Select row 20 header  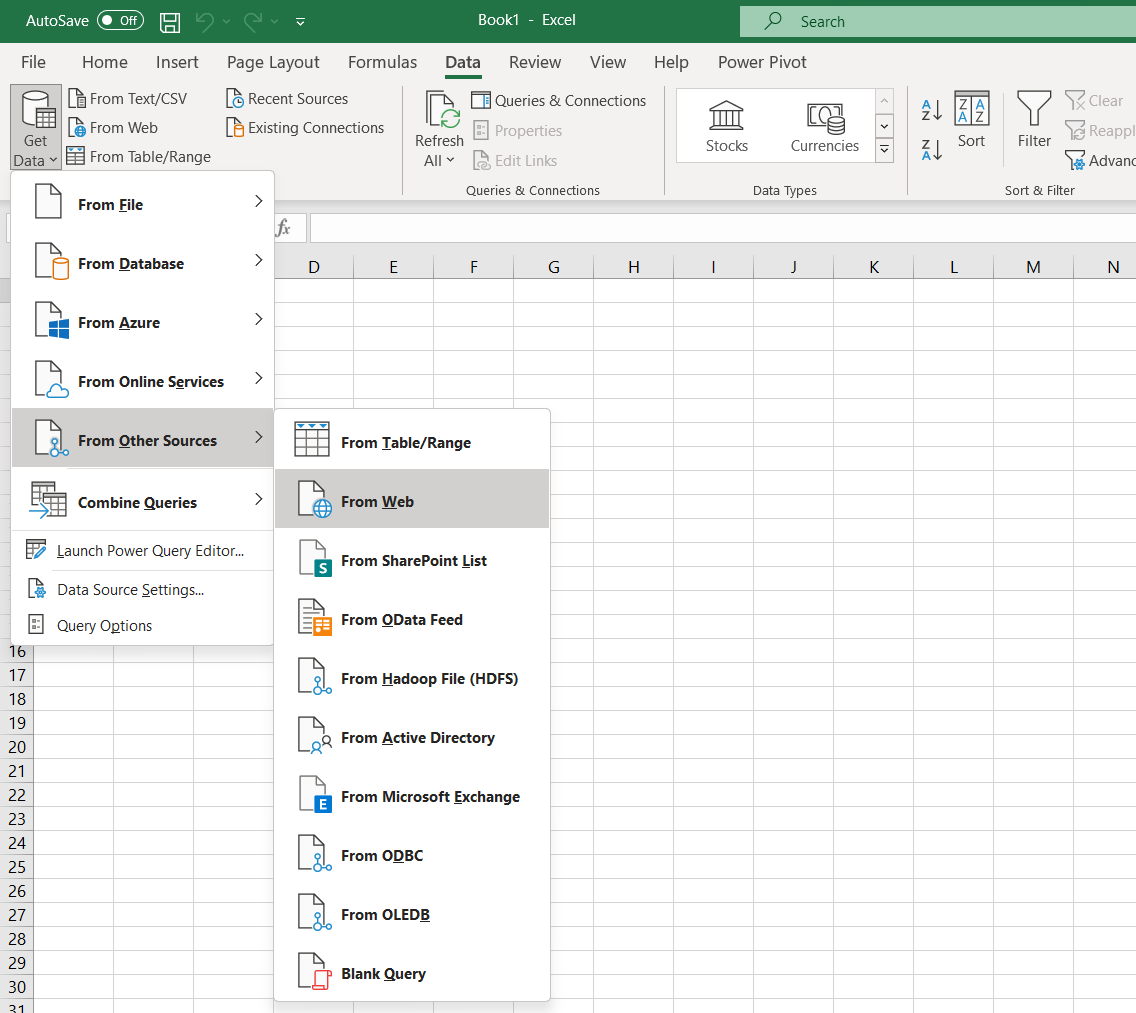point(17,746)
